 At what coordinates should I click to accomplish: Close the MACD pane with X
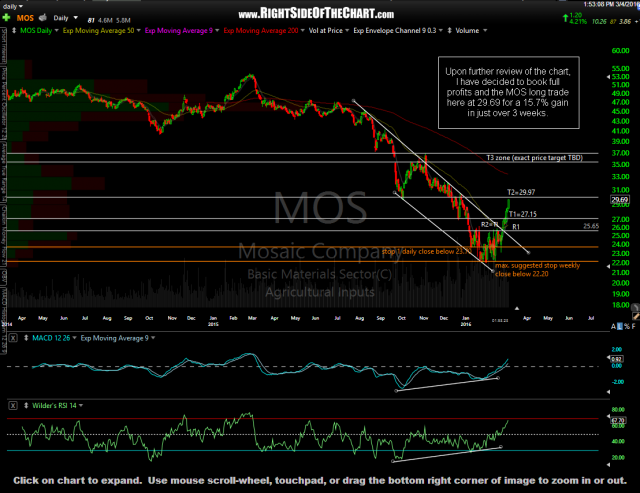pyautogui.click(x=13, y=338)
